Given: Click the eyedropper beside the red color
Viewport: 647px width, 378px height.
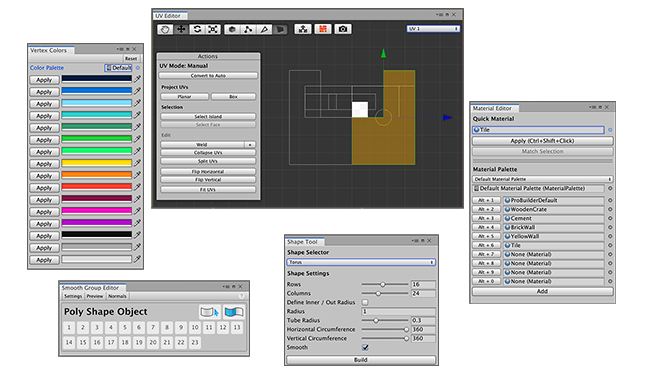Looking at the screenshot, I should click(137, 187).
